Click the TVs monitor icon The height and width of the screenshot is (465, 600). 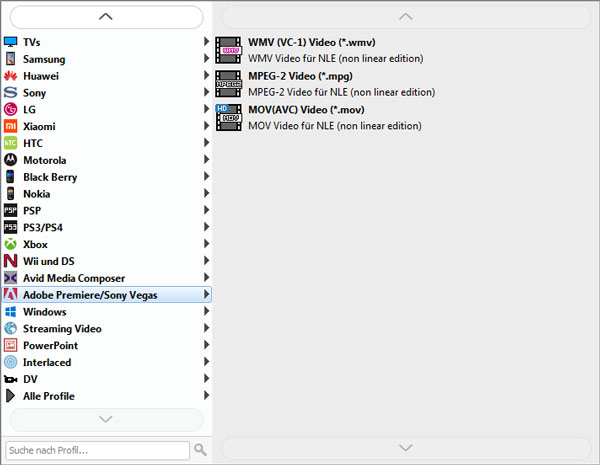pos(11,42)
